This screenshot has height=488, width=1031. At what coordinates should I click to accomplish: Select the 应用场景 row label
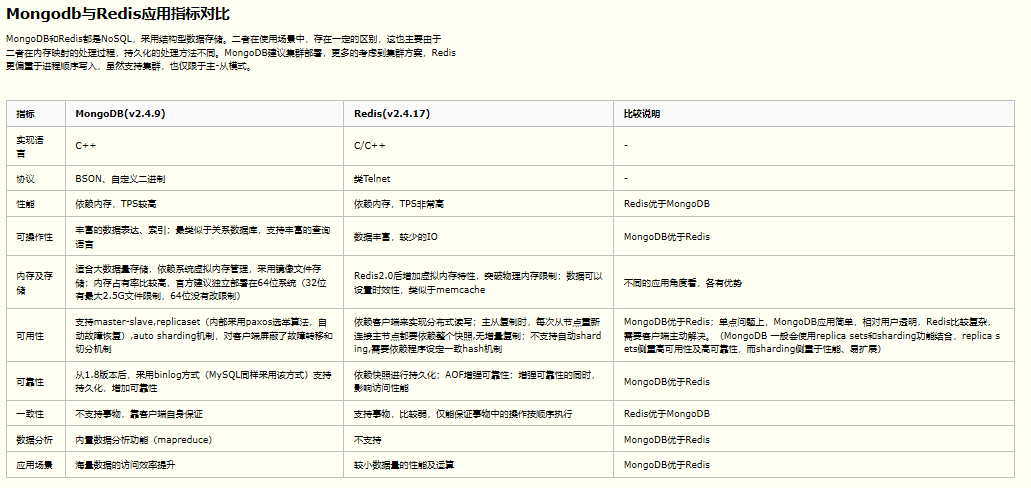click(35, 465)
